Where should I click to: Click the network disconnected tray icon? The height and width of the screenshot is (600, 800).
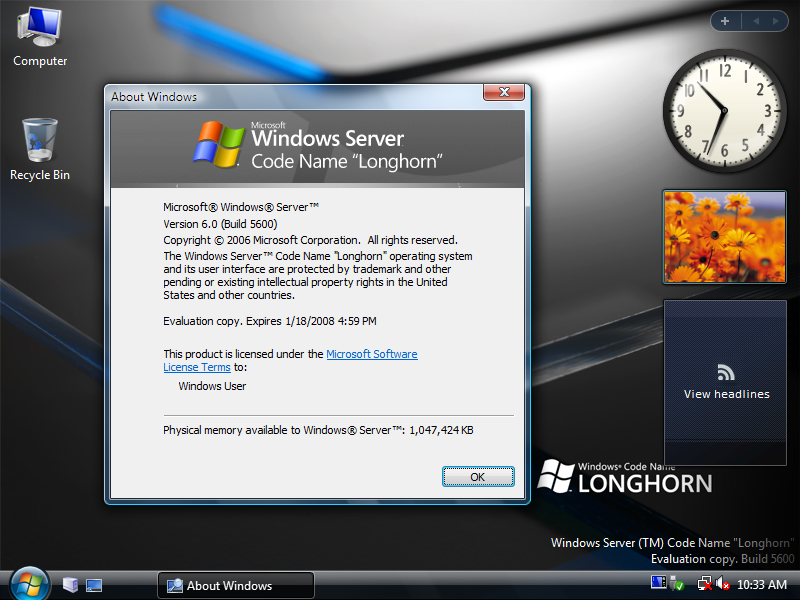(704, 584)
